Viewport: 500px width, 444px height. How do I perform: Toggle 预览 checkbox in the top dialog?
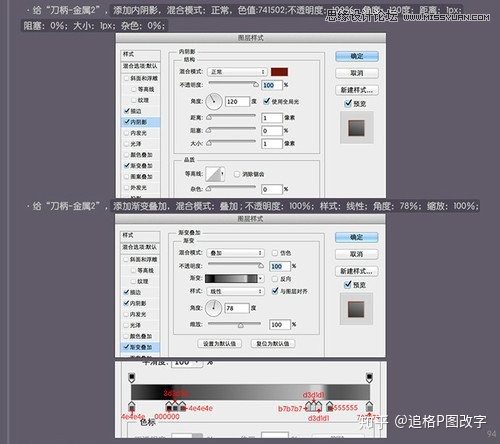[348, 103]
